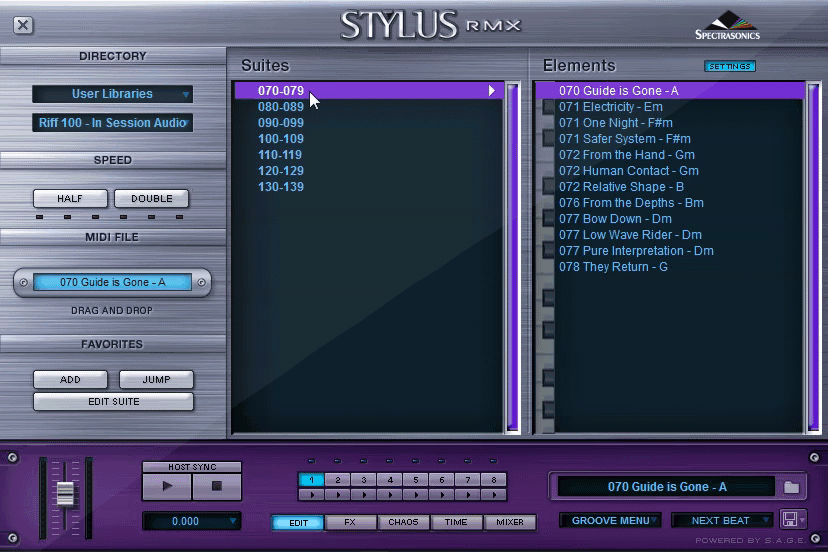Click the EDIT SUITE button
This screenshot has width=828, height=552.
pos(114,401)
